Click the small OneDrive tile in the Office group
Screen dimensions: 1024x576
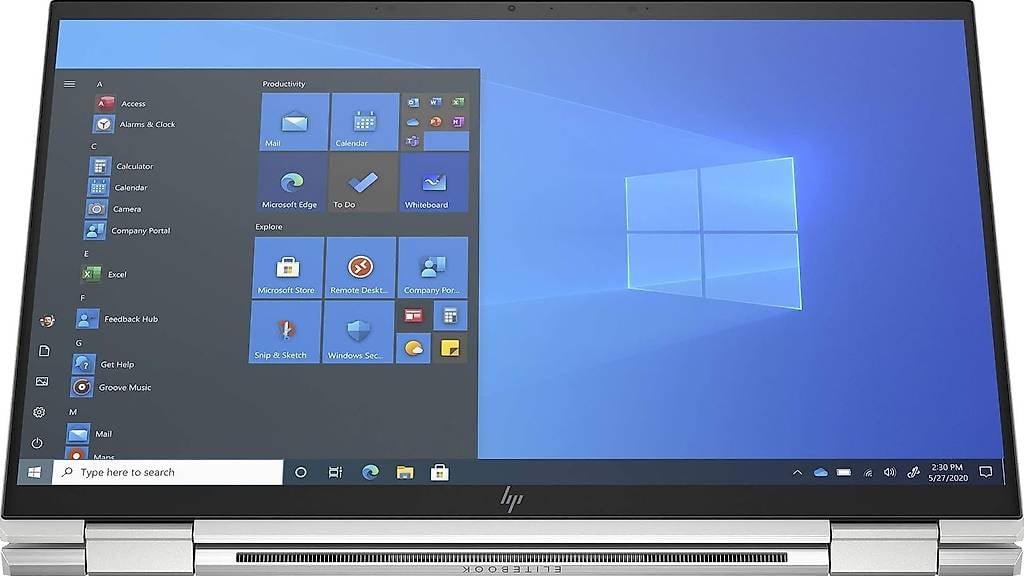[x=413, y=122]
